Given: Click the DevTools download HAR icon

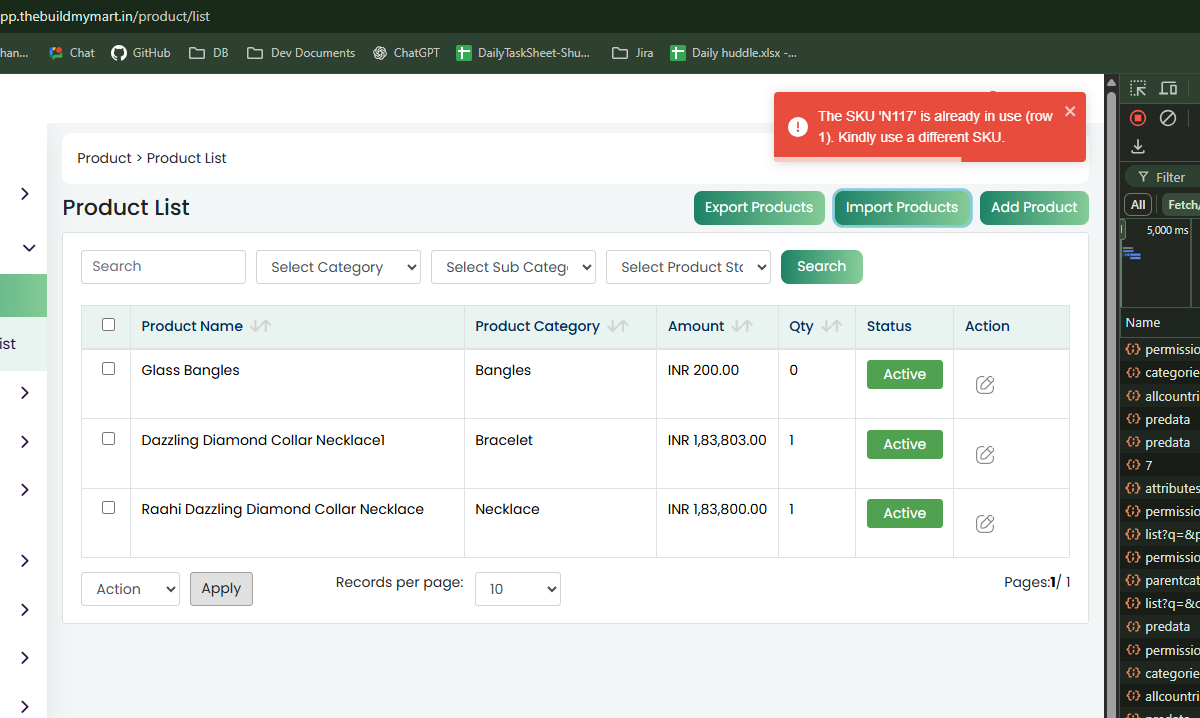Looking at the screenshot, I should pos(1138,147).
